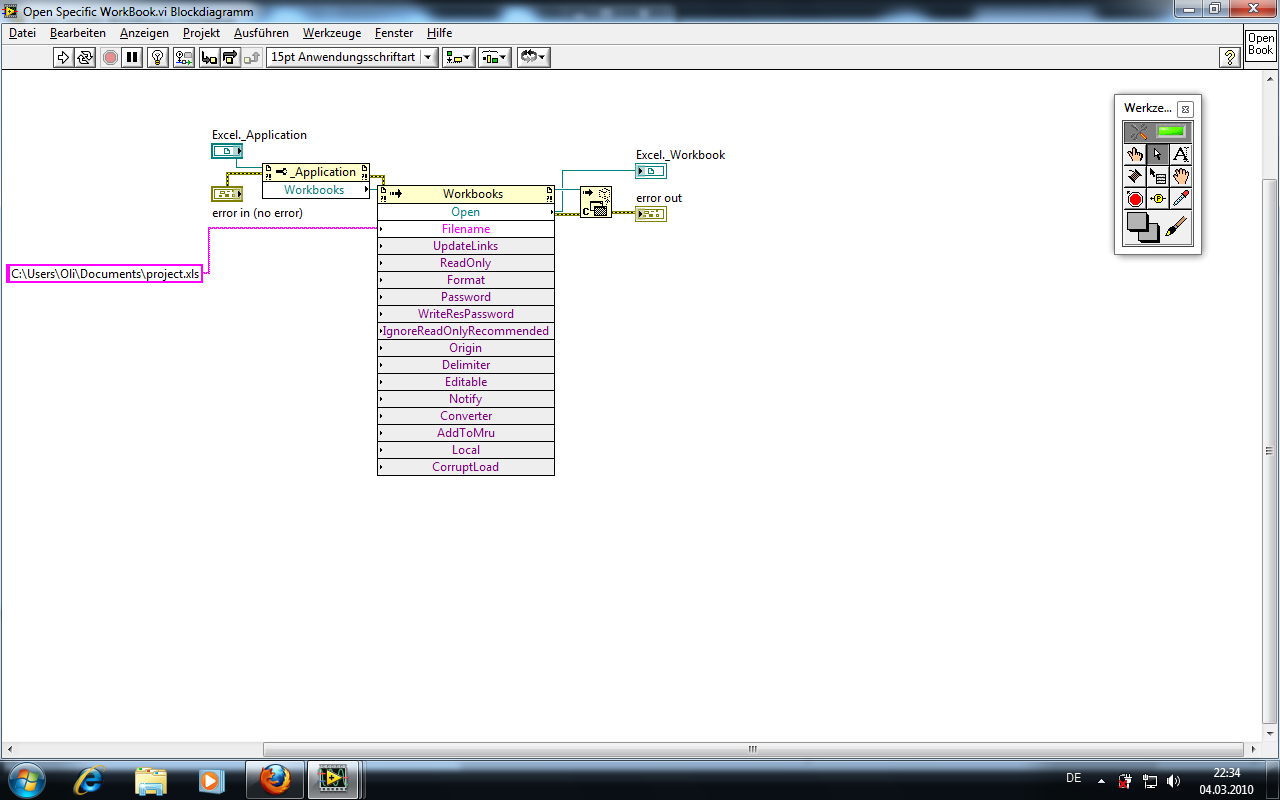The width and height of the screenshot is (1280, 800).
Task: Open Firefox from the taskbar
Action: [275, 779]
